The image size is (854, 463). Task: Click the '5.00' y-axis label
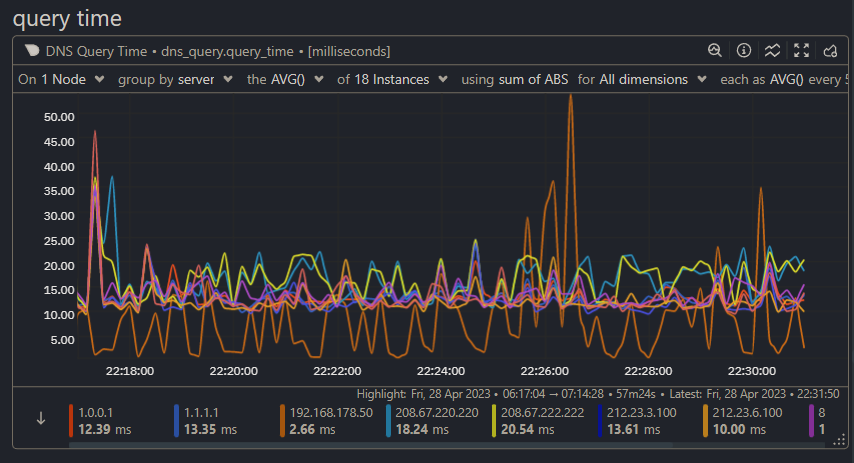pos(62,340)
